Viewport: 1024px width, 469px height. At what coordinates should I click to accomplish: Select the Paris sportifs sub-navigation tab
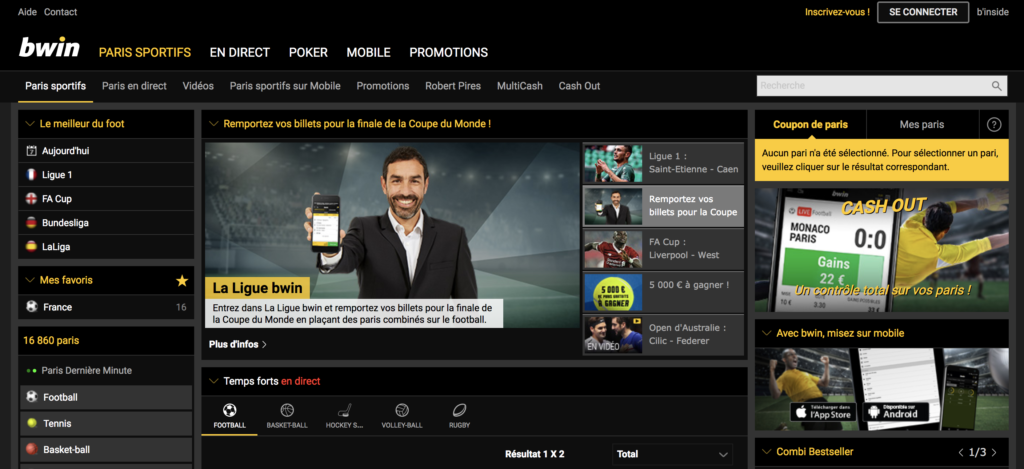coord(56,86)
